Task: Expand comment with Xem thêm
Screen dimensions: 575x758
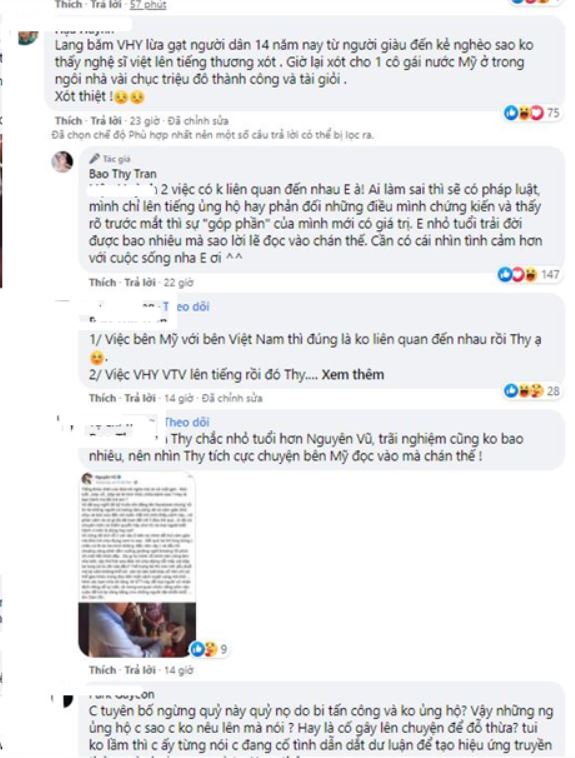Action: click(x=353, y=375)
